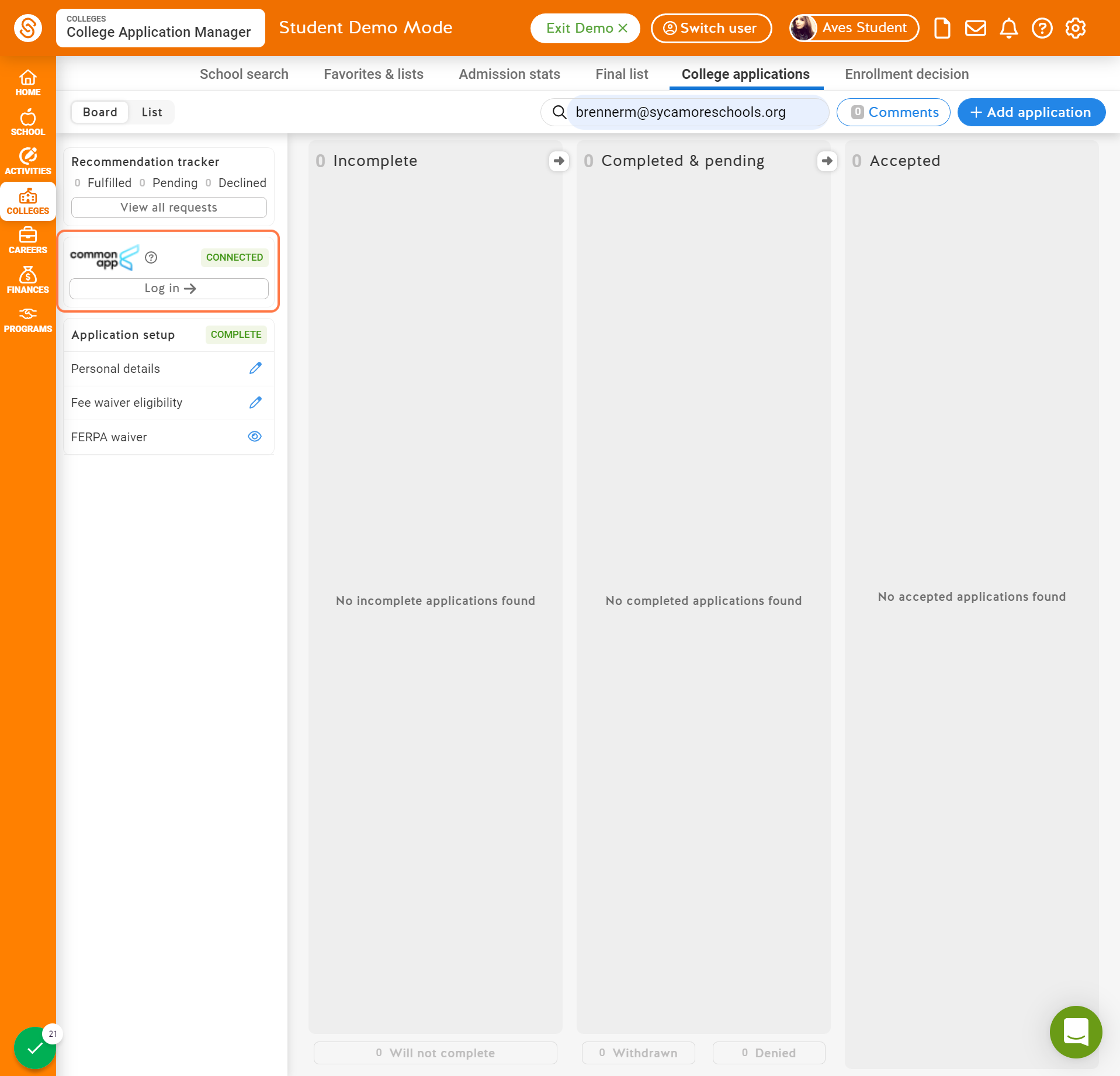Image resolution: width=1120 pixels, height=1076 pixels.
Task: Open the mail envelope icon
Action: 975,28
